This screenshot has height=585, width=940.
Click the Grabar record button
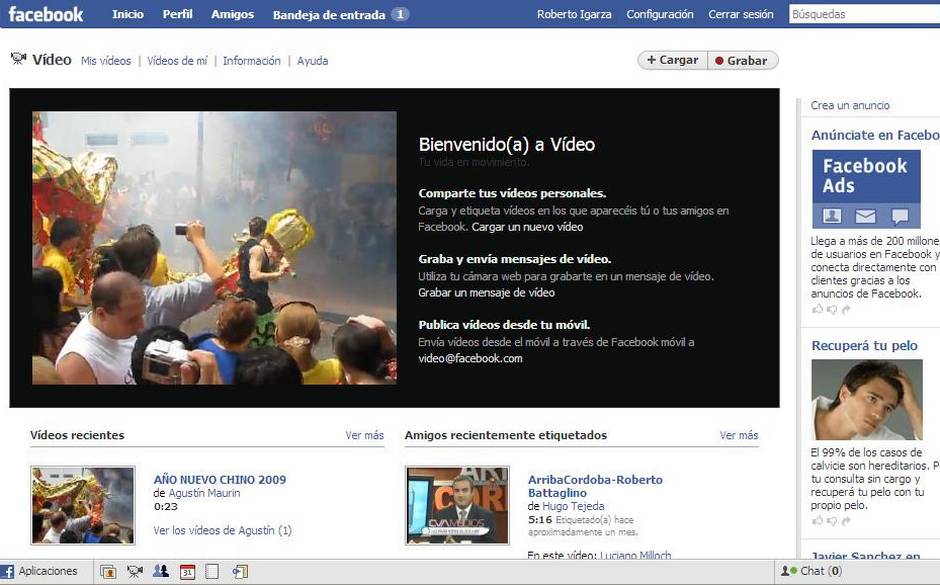tap(742, 61)
